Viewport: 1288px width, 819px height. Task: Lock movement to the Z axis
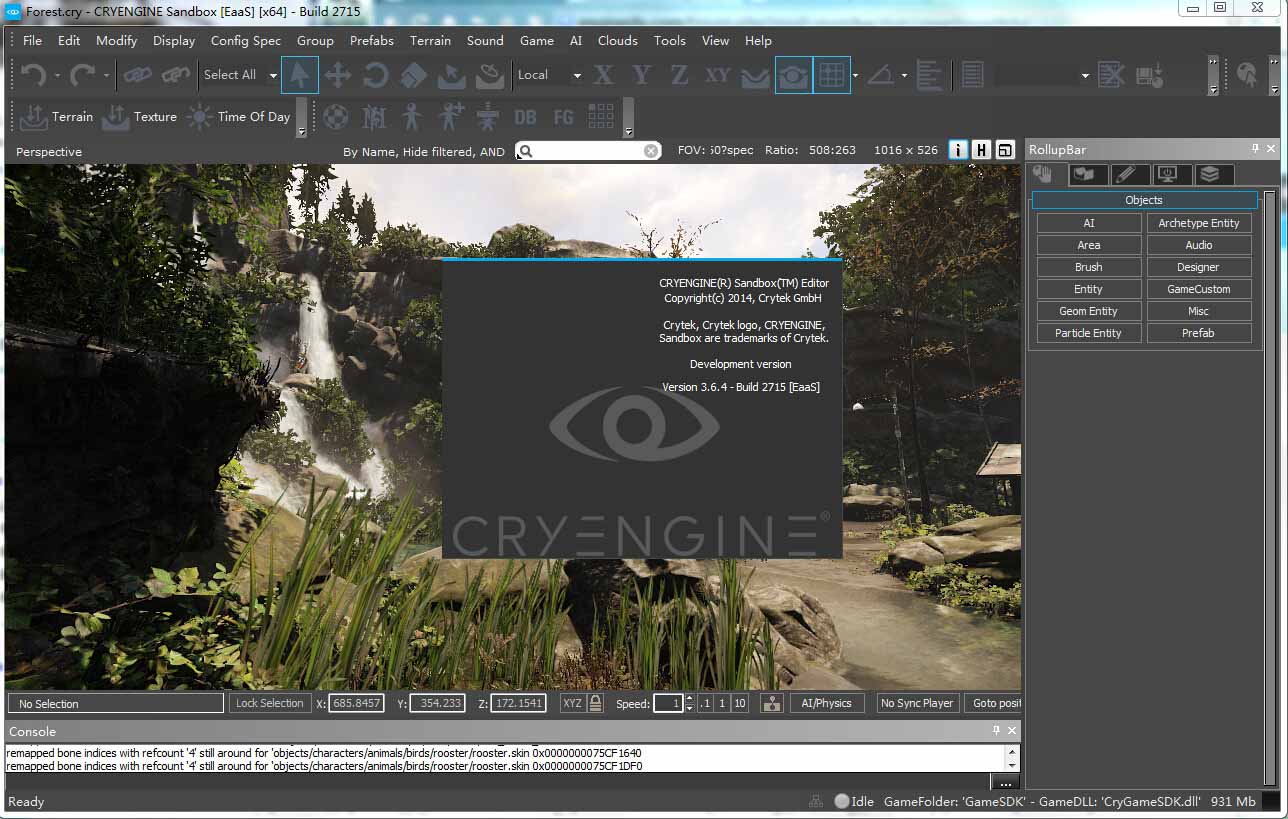pyautogui.click(x=679, y=75)
